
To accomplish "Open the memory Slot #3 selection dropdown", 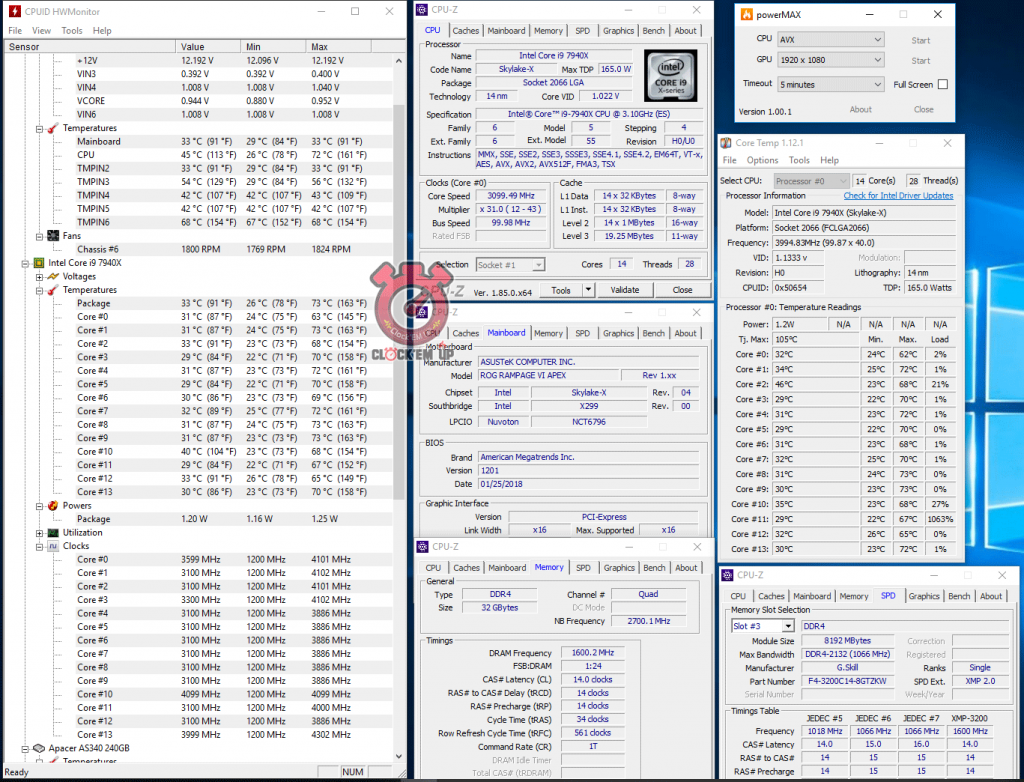I will tap(789, 626).
